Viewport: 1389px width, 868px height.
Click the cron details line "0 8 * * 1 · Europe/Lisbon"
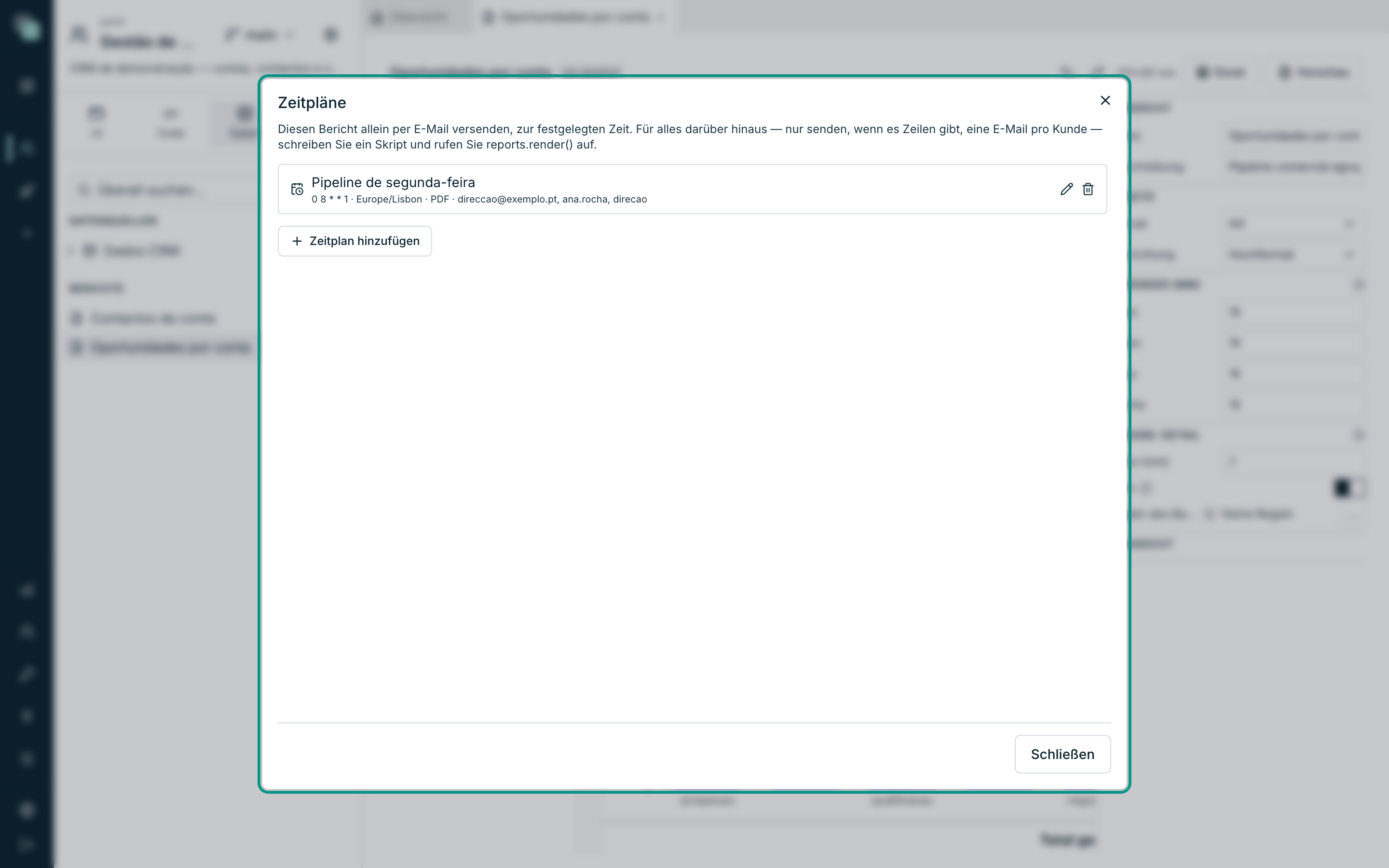point(367,199)
